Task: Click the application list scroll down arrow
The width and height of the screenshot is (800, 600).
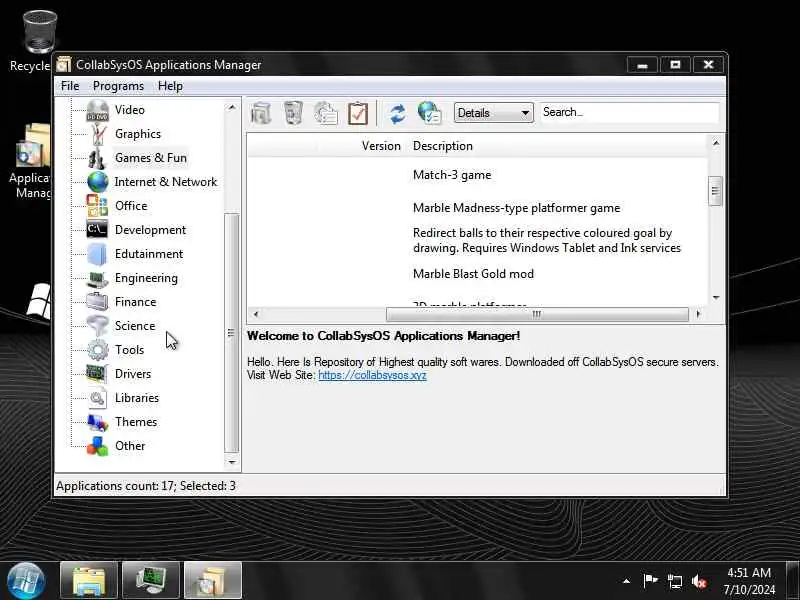Action: pyautogui.click(x=716, y=297)
